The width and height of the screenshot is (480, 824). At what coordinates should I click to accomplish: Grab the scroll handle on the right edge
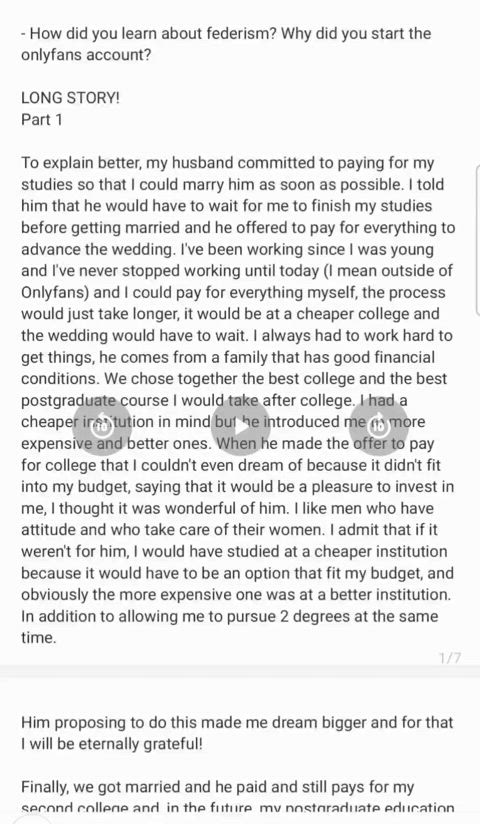(477, 239)
